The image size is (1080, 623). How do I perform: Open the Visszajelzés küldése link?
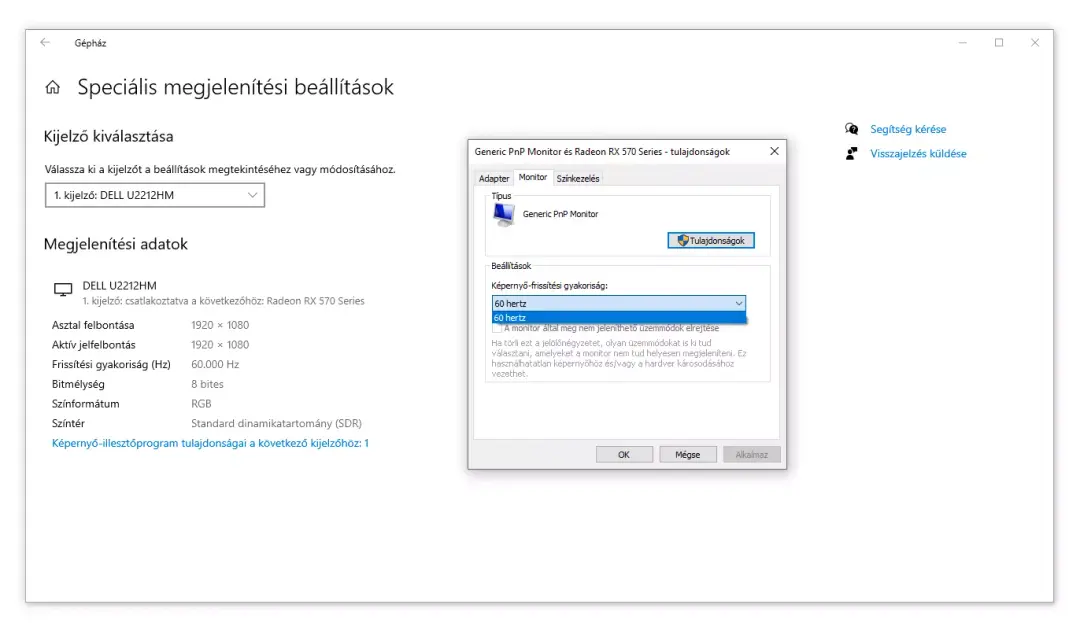coord(918,154)
